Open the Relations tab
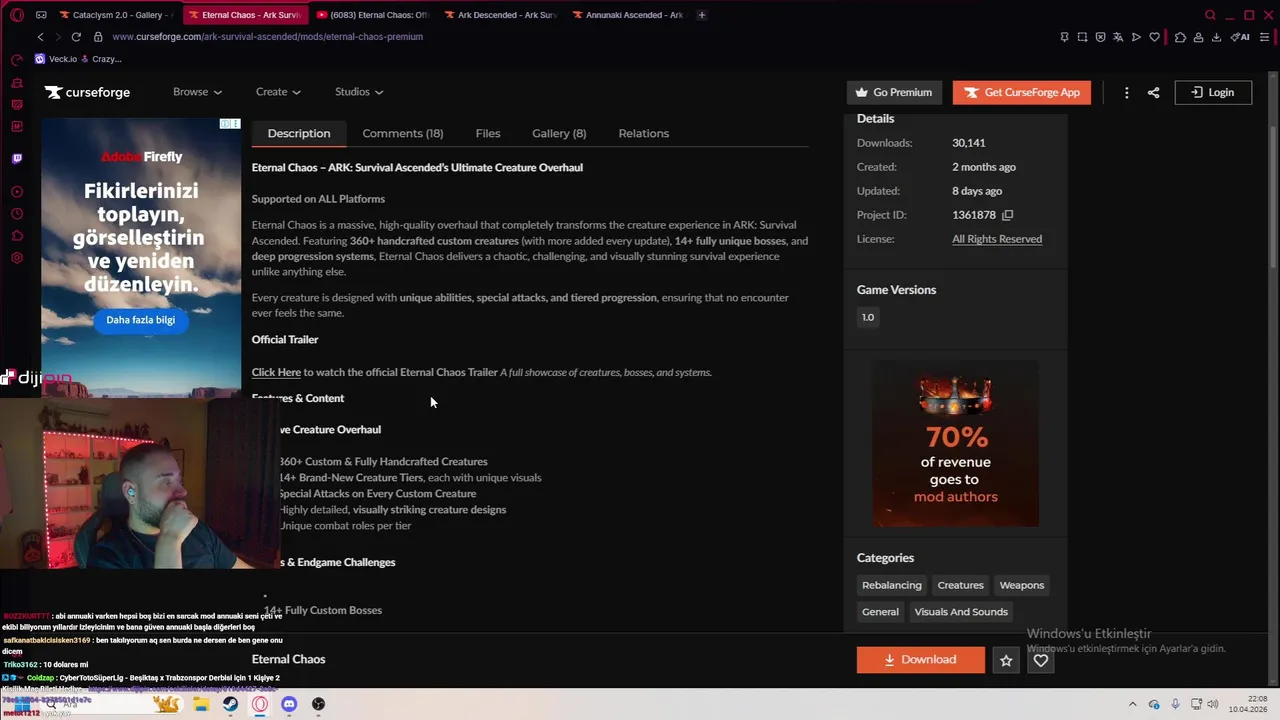 coord(644,133)
